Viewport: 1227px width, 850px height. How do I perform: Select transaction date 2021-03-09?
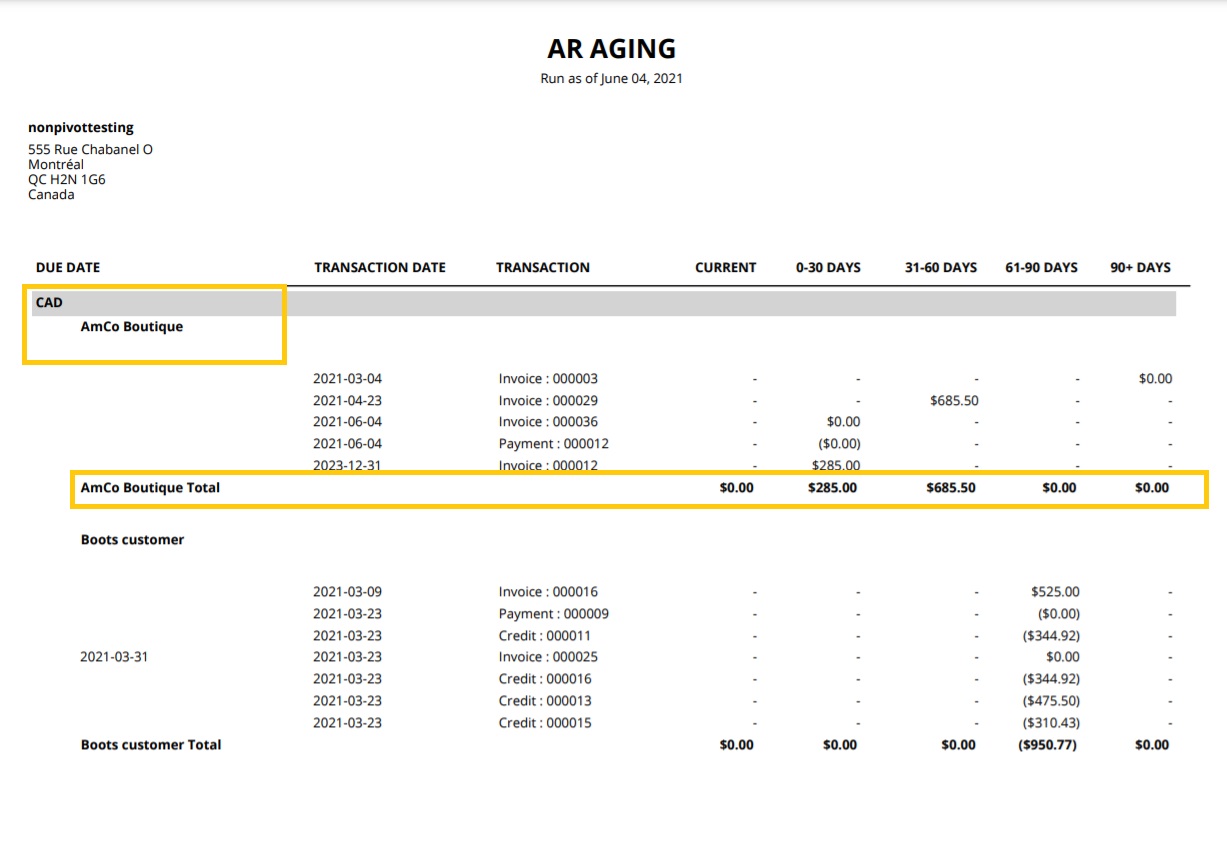(348, 591)
